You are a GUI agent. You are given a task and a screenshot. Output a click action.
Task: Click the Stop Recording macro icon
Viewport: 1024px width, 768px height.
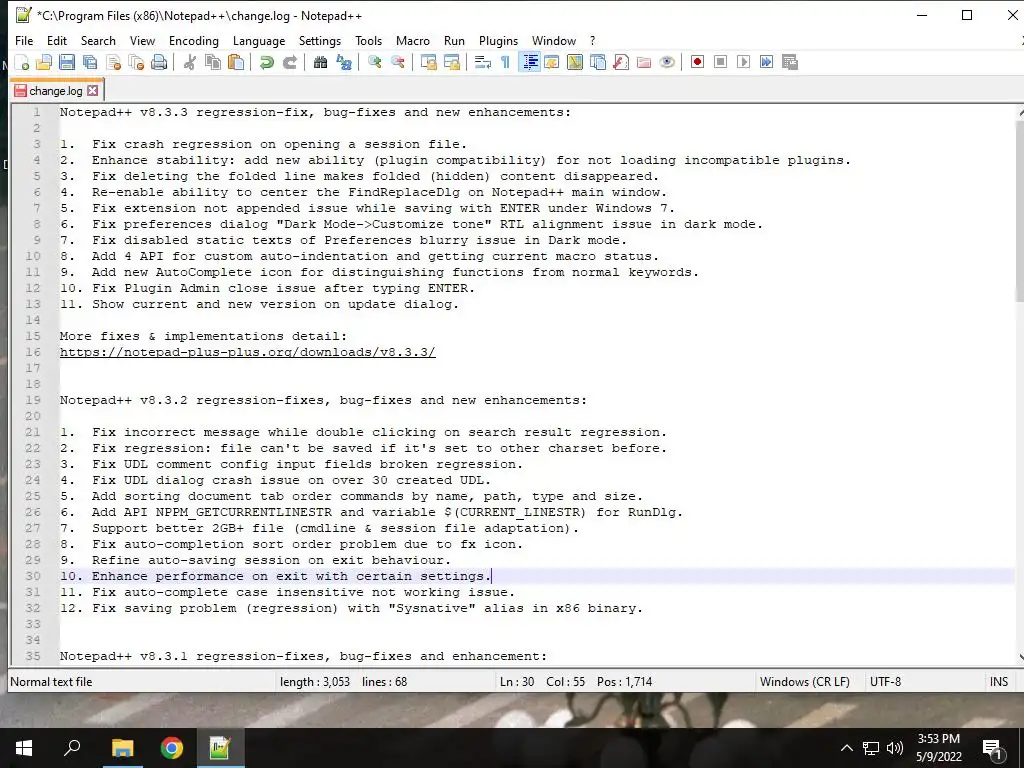[x=720, y=62]
